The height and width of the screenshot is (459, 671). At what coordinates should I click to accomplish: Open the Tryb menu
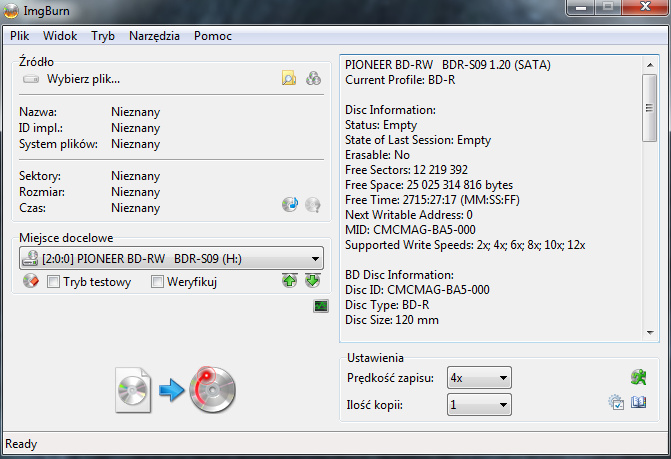point(103,36)
